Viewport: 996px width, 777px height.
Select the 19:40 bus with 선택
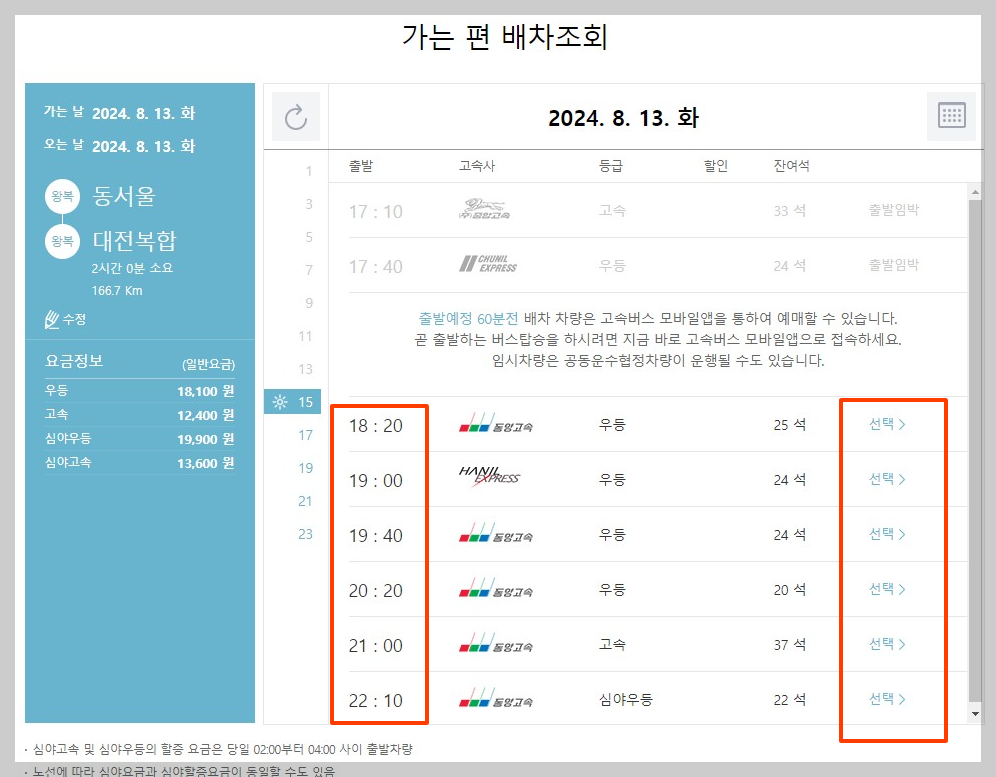(887, 534)
